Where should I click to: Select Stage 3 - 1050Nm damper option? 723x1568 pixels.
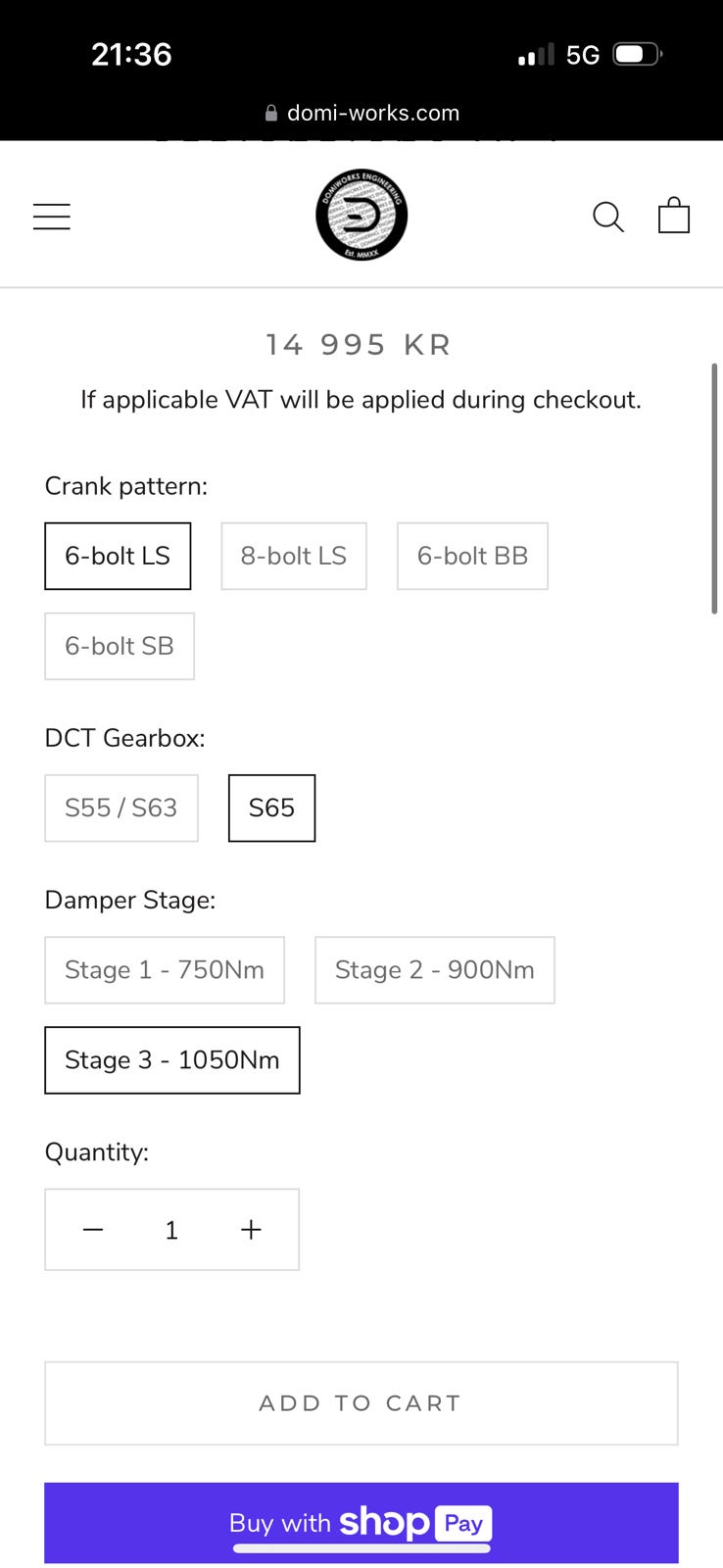point(172,1060)
